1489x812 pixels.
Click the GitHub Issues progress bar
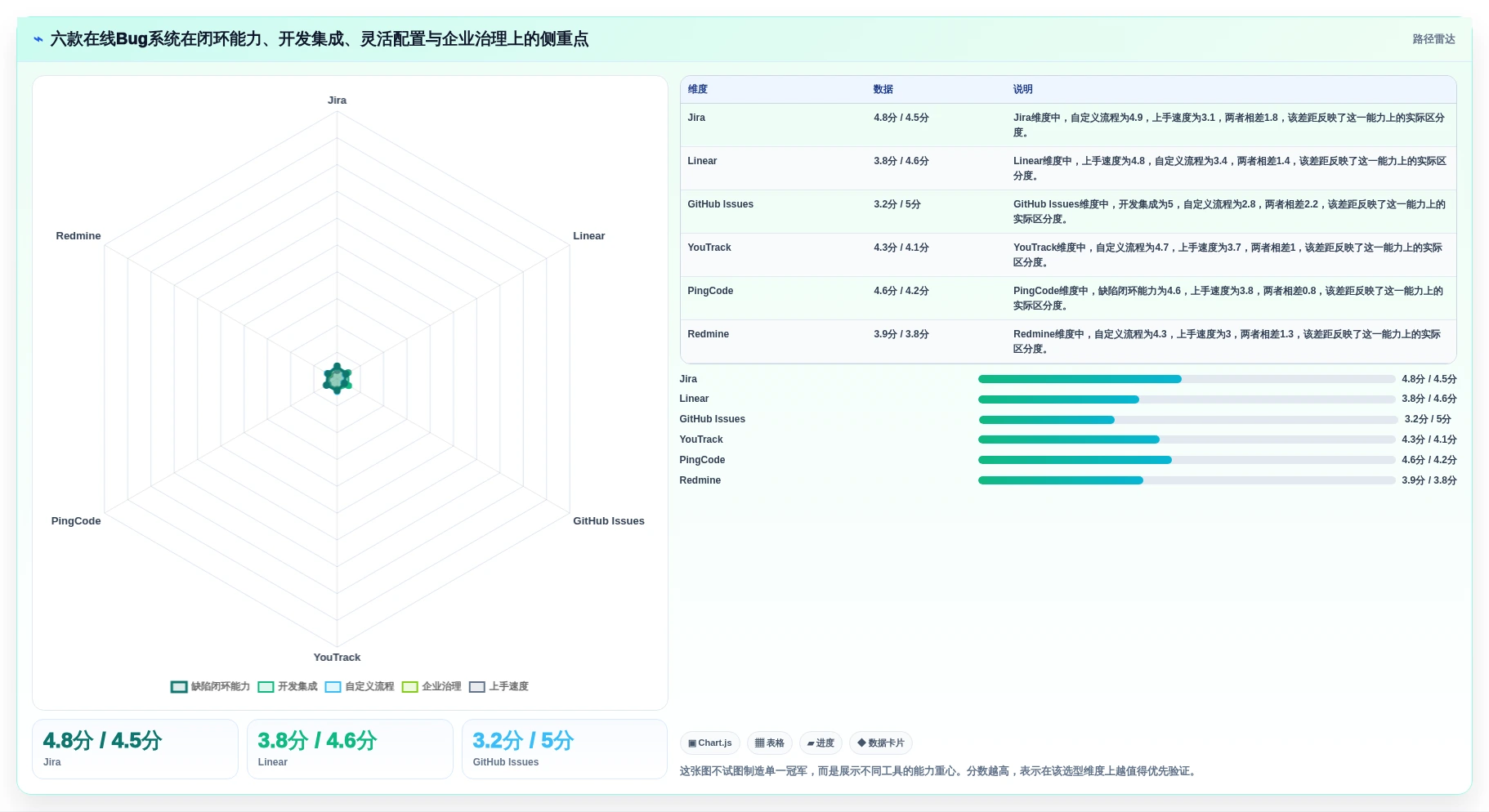[1188, 420]
